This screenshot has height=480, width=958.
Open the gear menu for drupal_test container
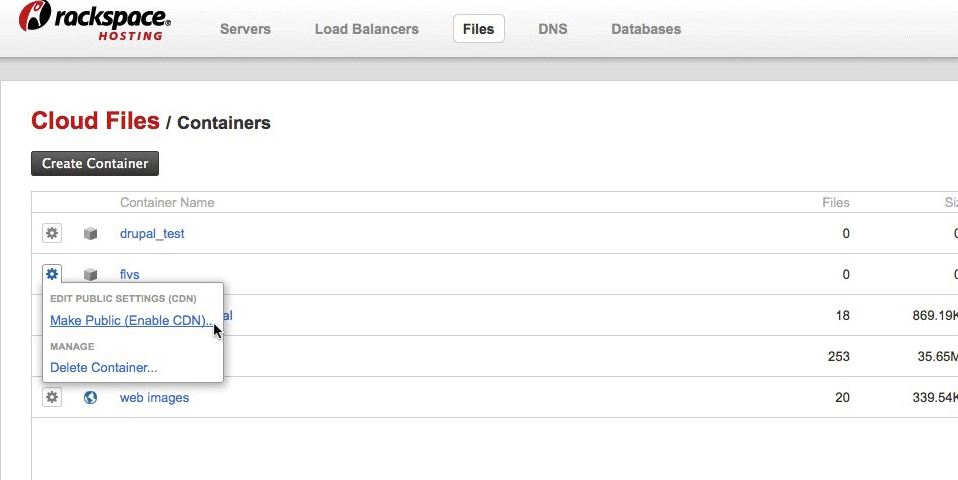tap(52, 233)
